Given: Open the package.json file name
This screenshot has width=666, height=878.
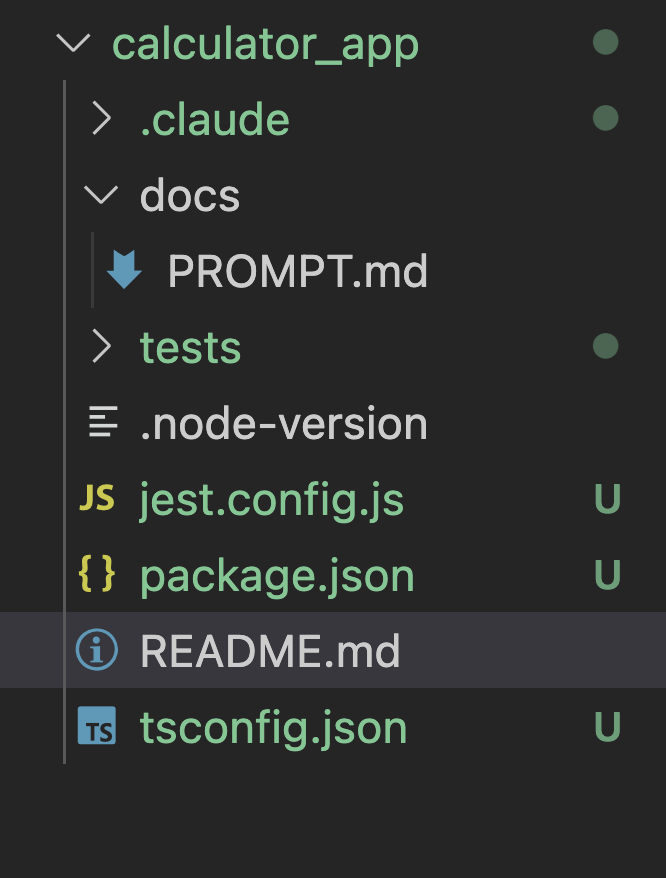Looking at the screenshot, I should [x=277, y=576].
